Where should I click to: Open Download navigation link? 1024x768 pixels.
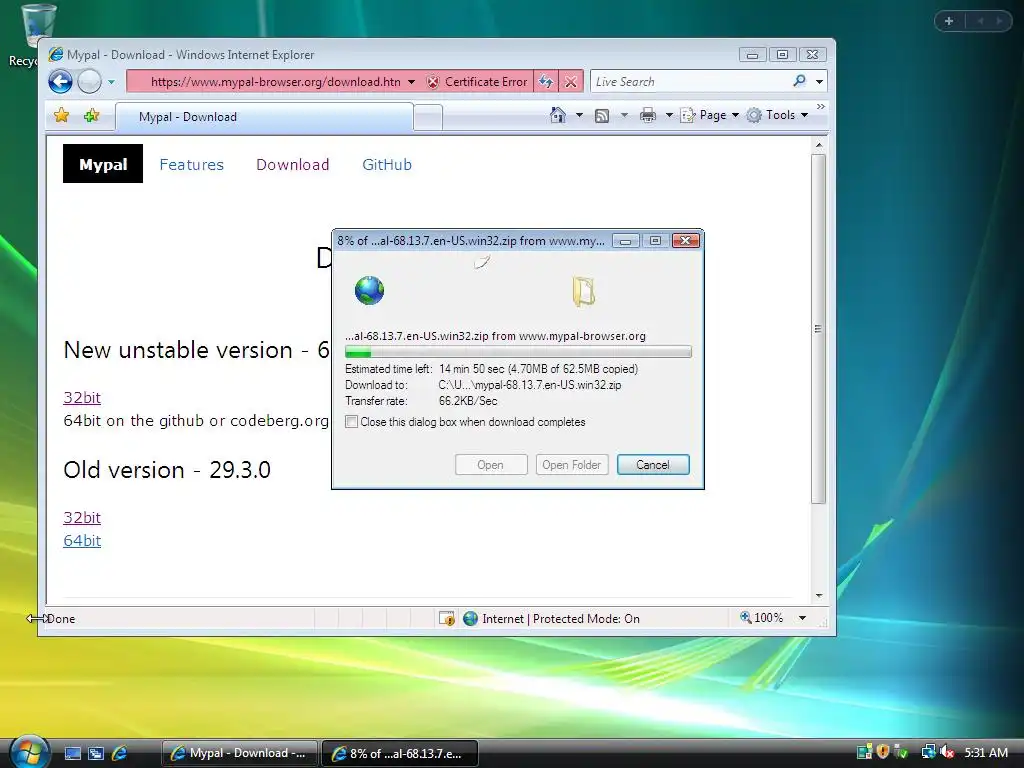point(293,165)
